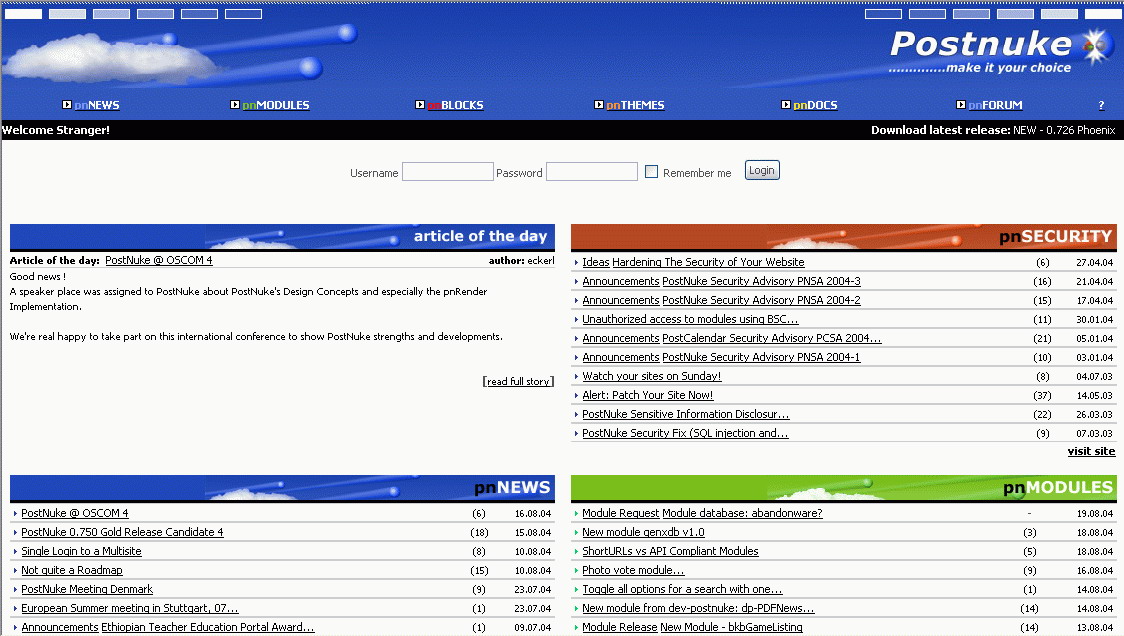
Task: Click the Login button
Action: [762, 171]
